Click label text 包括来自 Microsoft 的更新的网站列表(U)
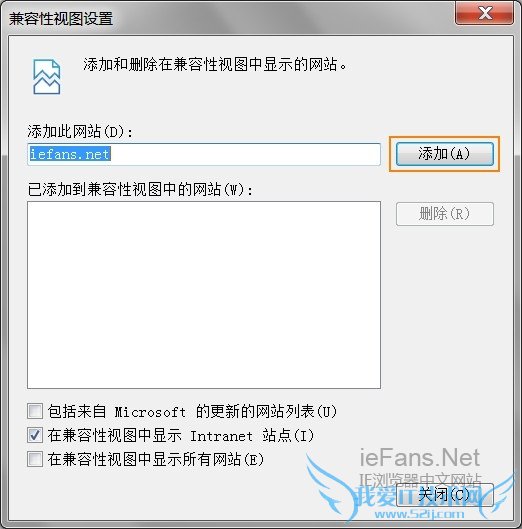This screenshot has width=522, height=529. (192, 411)
